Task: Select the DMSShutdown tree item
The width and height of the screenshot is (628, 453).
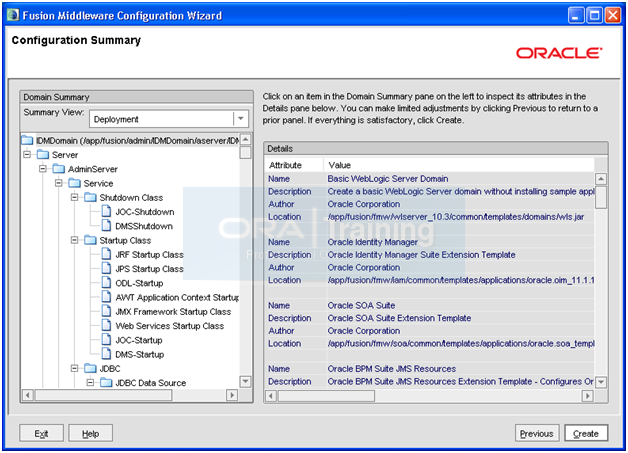Action: (x=144, y=226)
